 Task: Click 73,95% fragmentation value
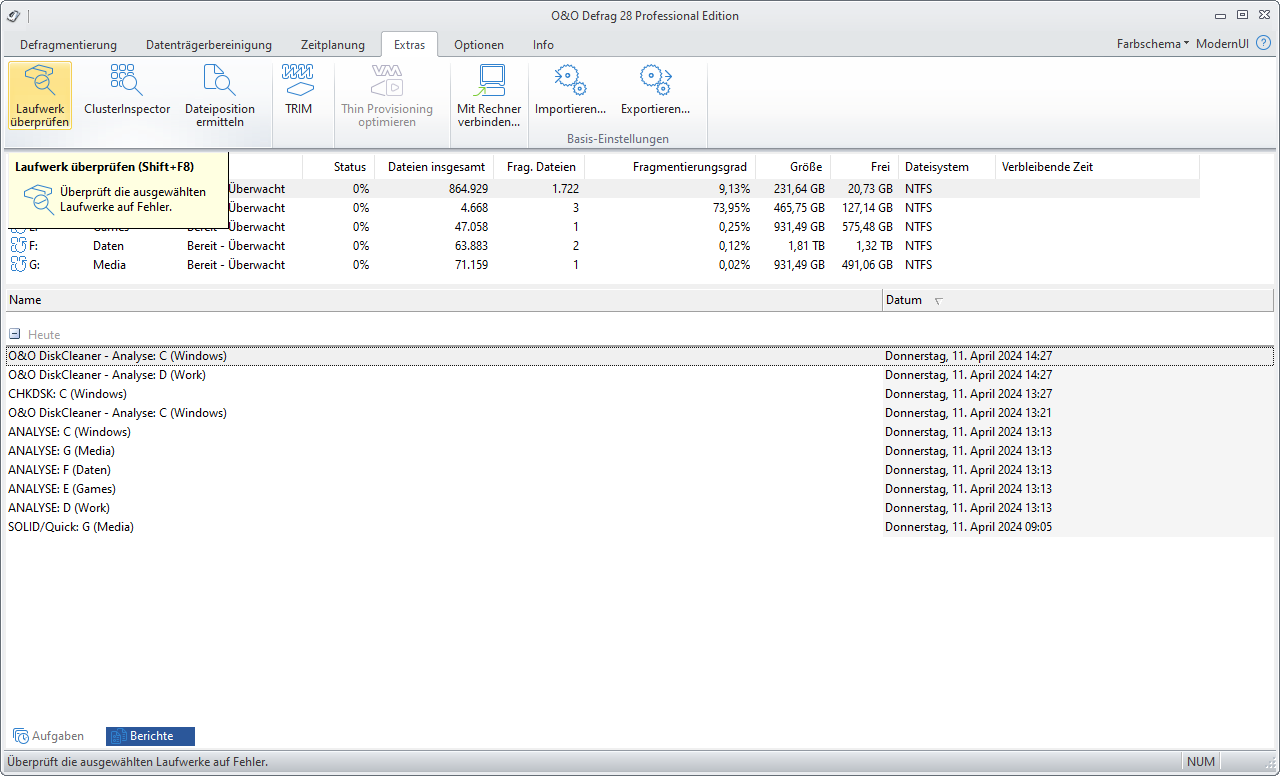point(731,208)
